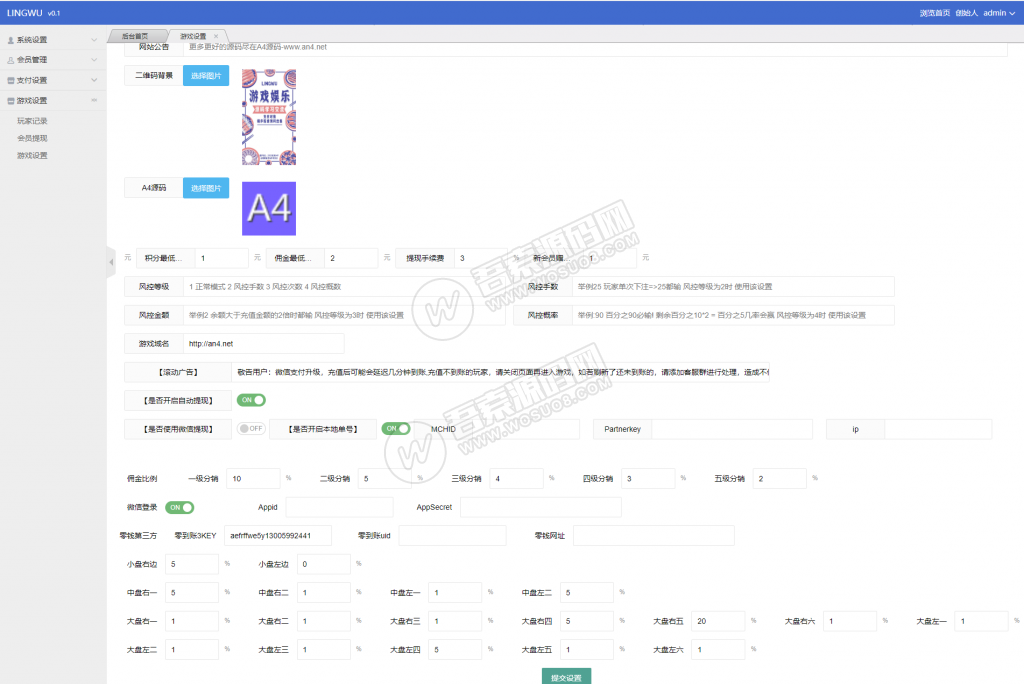
Task: Toggle the 是否开启自动提现 switch
Action: tap(251, 400)
